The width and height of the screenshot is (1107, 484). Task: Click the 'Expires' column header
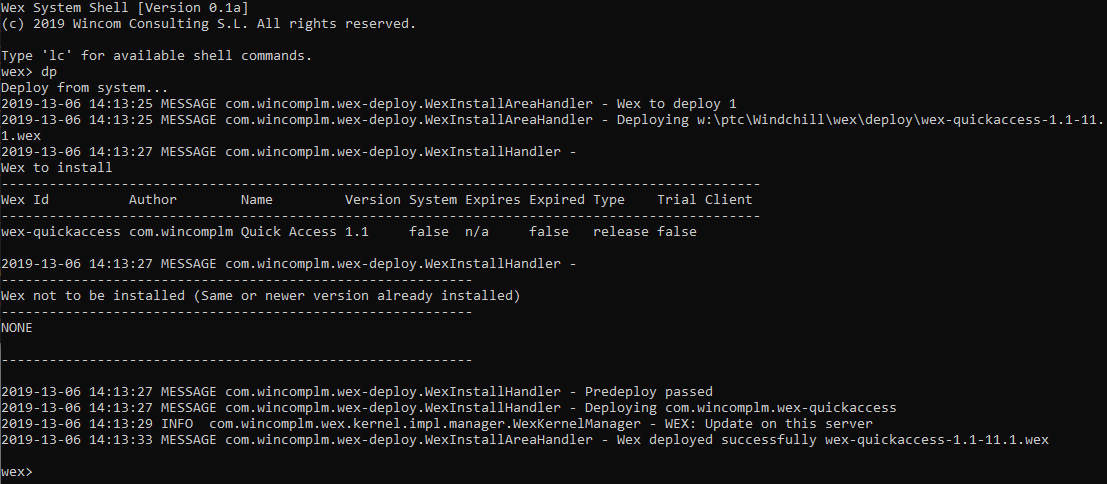493,200
